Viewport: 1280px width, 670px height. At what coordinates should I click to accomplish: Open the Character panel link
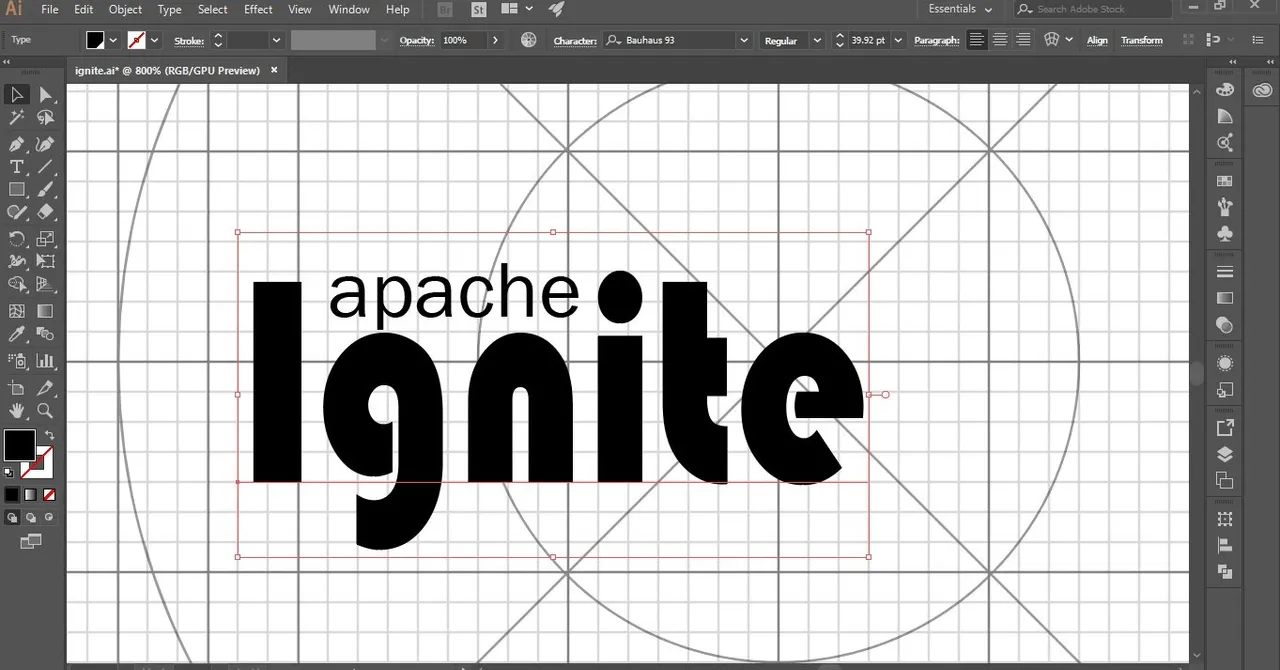pyautogui.click(x=575, y=40)
